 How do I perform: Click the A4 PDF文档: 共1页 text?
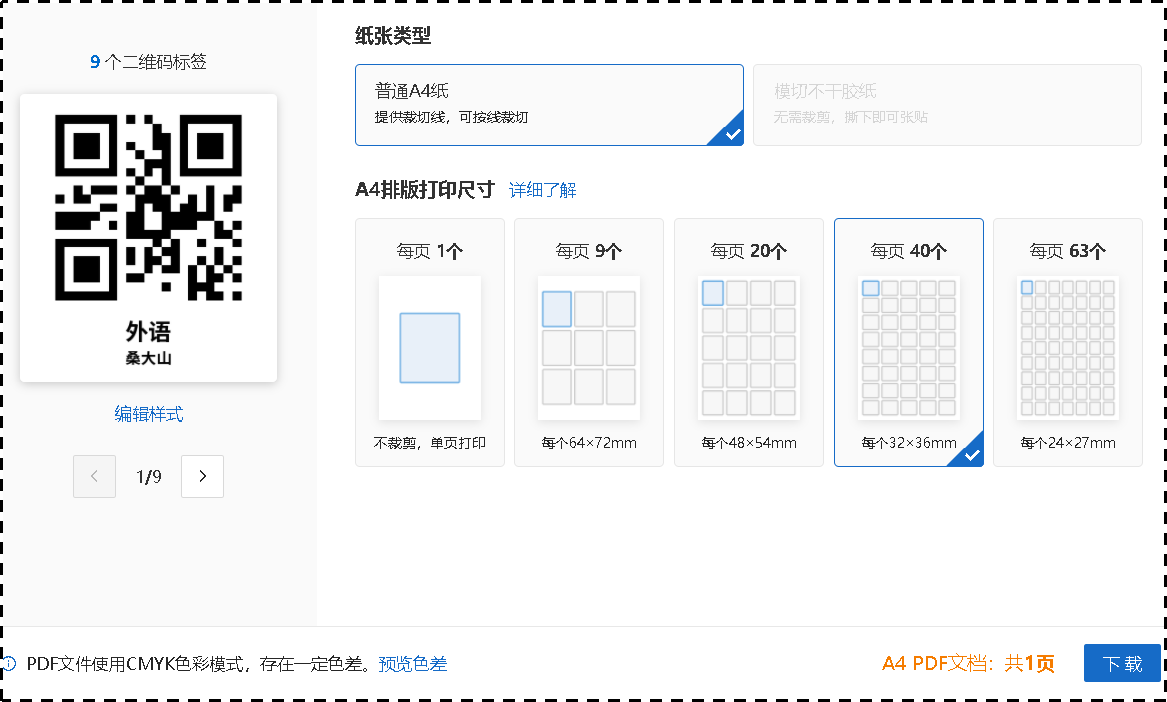tap(968, 663)
